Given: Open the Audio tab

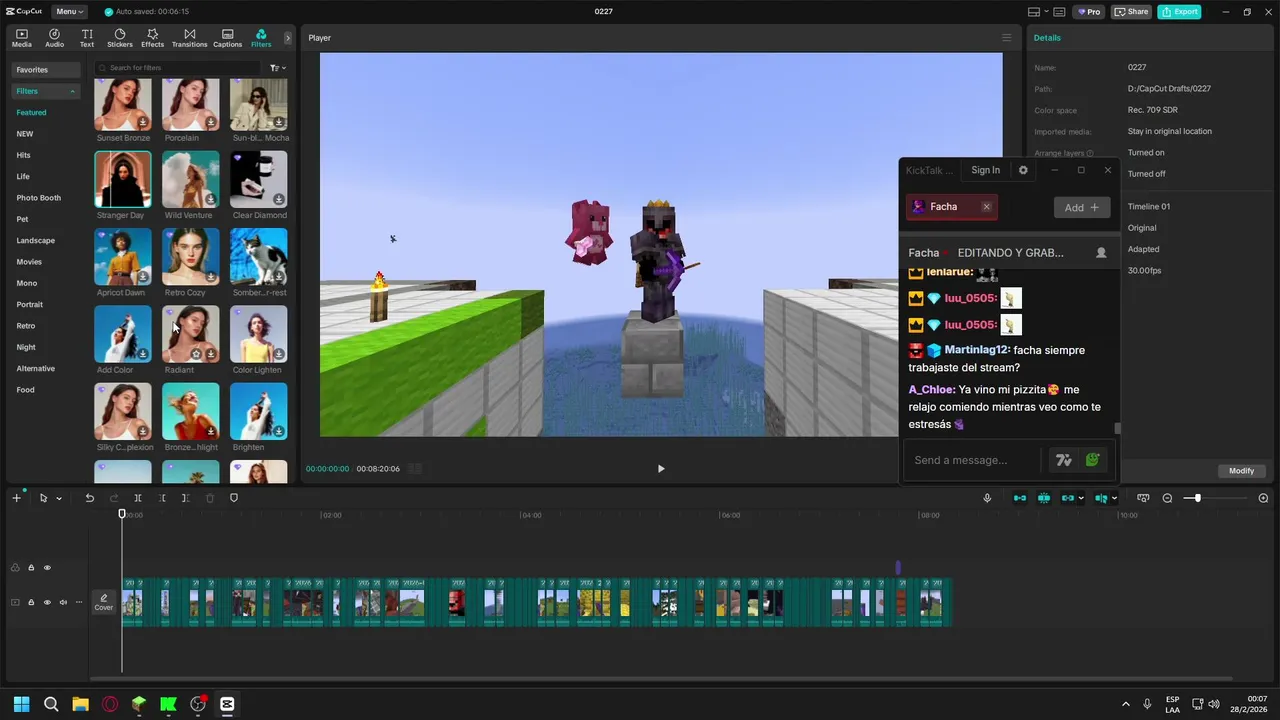Looking at the screenshot, I should tap(54, 38).
